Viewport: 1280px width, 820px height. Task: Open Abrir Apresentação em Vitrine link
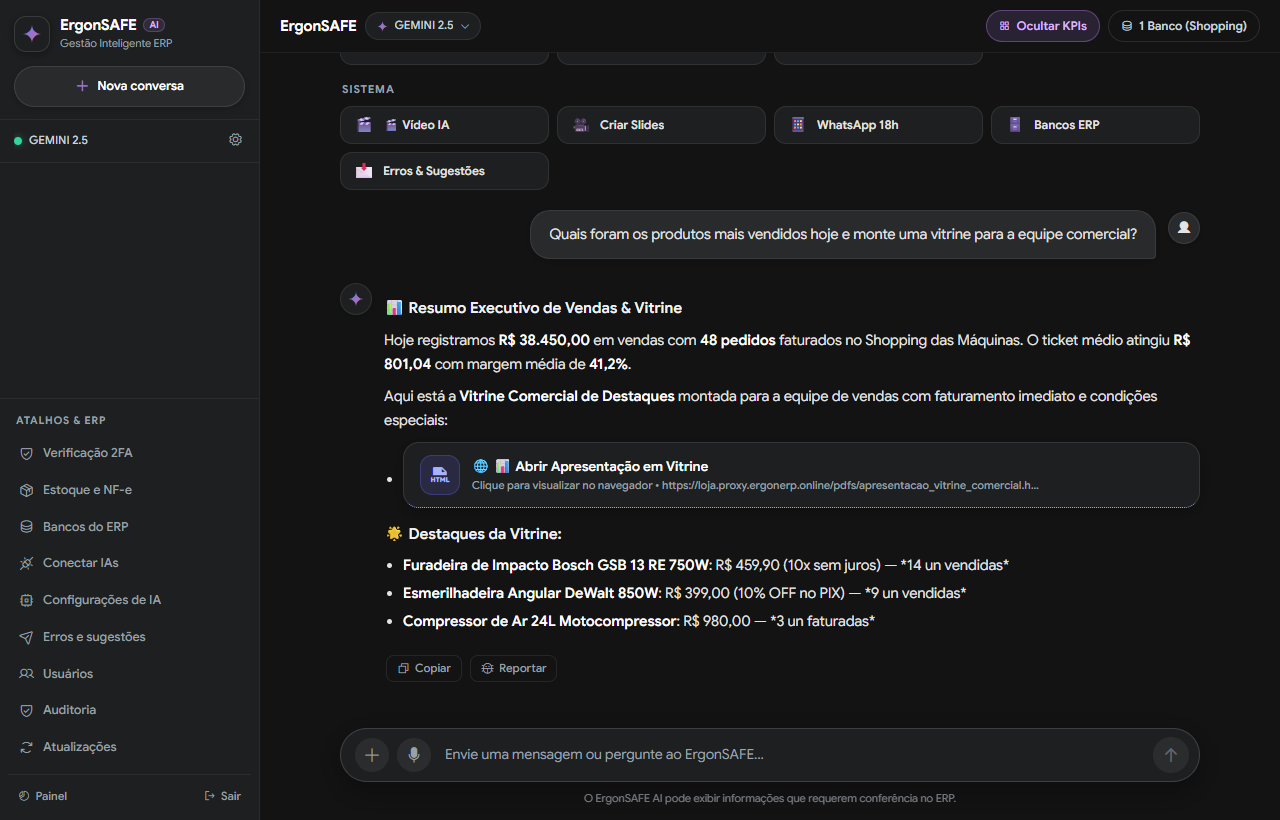pos(801,475)
